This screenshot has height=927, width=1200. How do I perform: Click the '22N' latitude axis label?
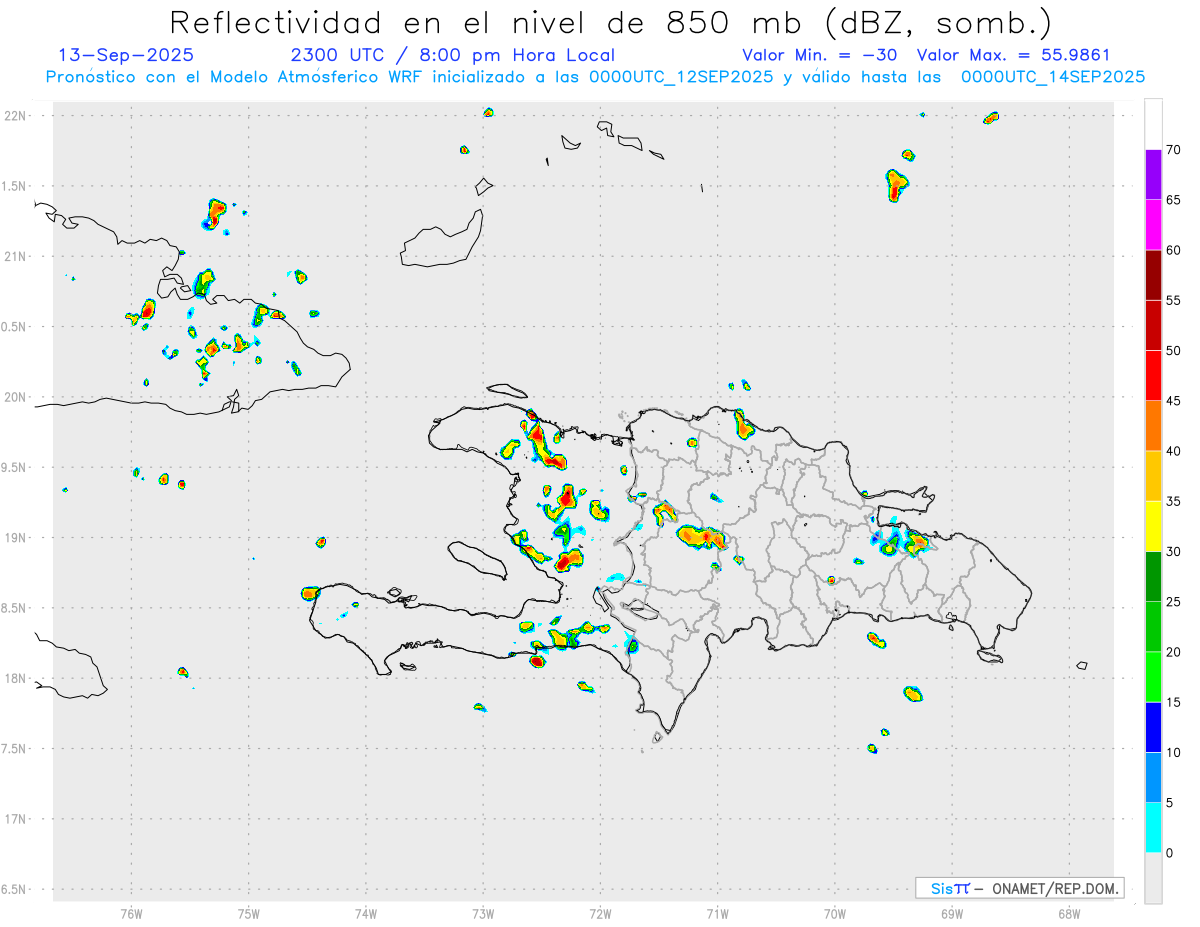[x=16, y=116]
